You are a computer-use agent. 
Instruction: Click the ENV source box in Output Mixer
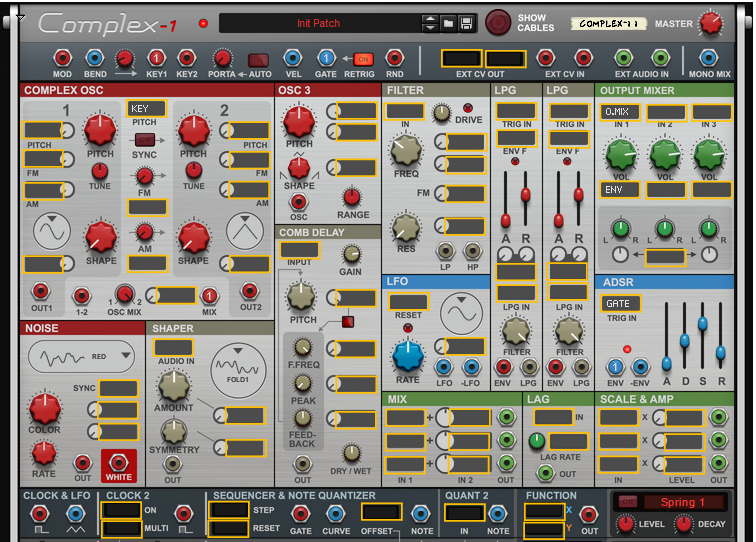(x=620, y=190)
